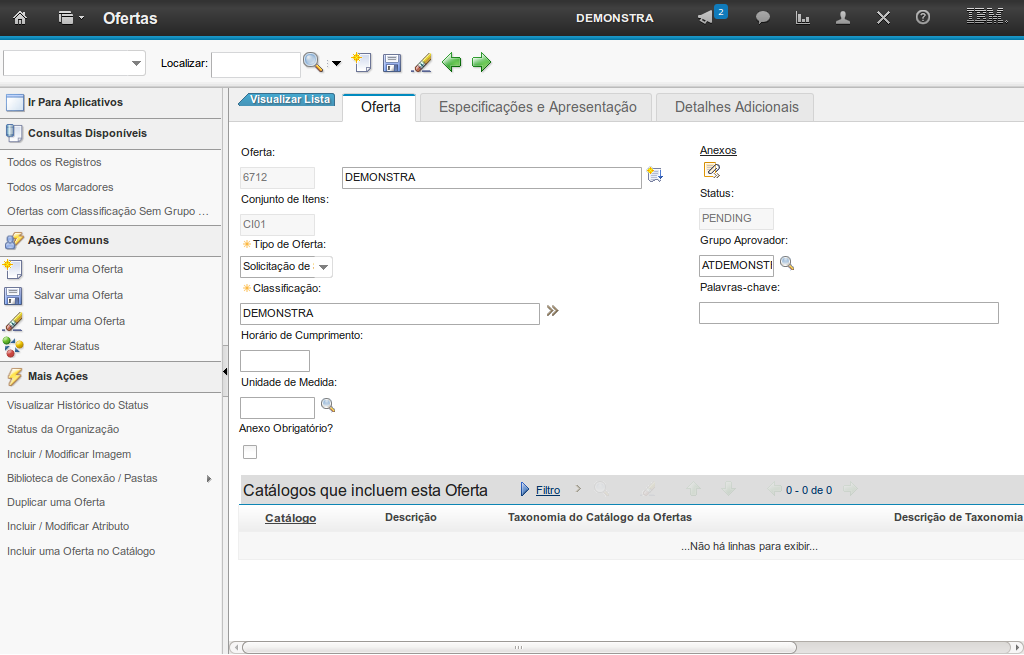Screen dimensions: 1024x655
Task: Open the attachments icon under Anexos
Action: (x=711, y=170)
